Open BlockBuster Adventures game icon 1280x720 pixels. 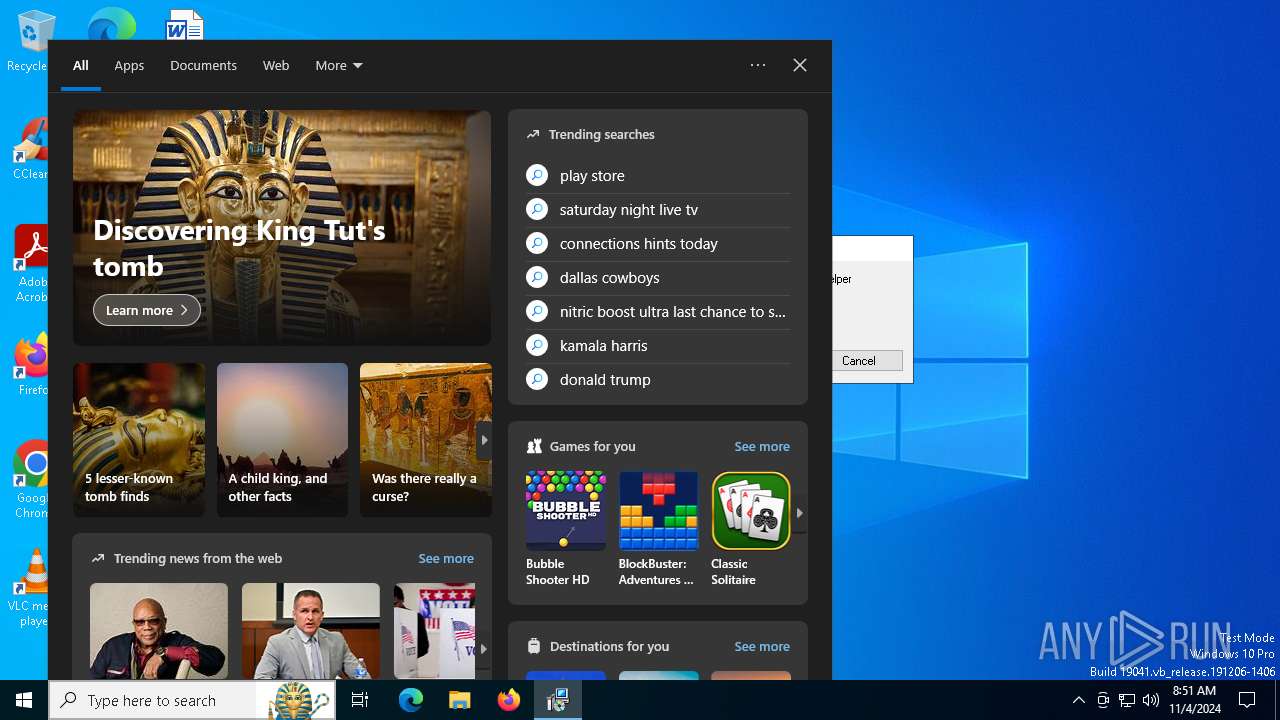(x=658, y=511)
